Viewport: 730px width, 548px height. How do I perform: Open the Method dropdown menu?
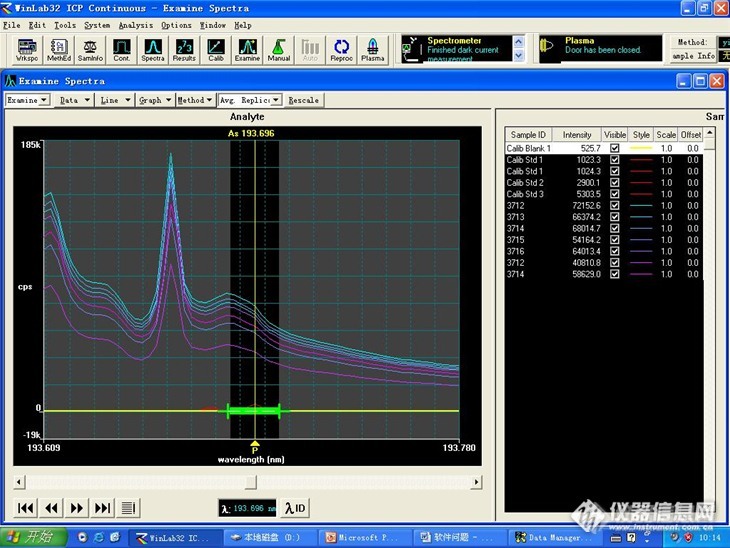(195, 100)
